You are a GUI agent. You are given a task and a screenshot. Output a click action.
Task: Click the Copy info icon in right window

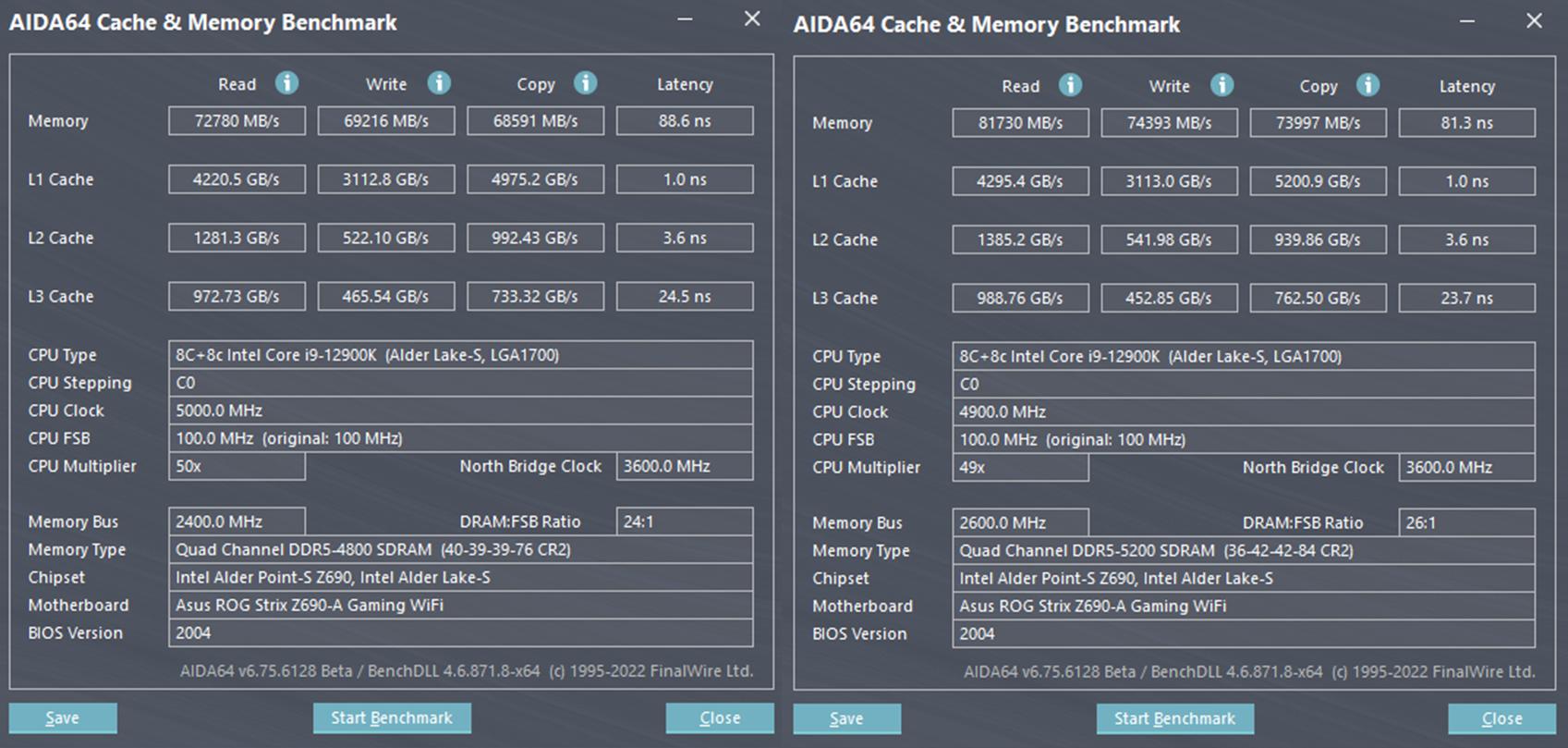coord(1367,85)
